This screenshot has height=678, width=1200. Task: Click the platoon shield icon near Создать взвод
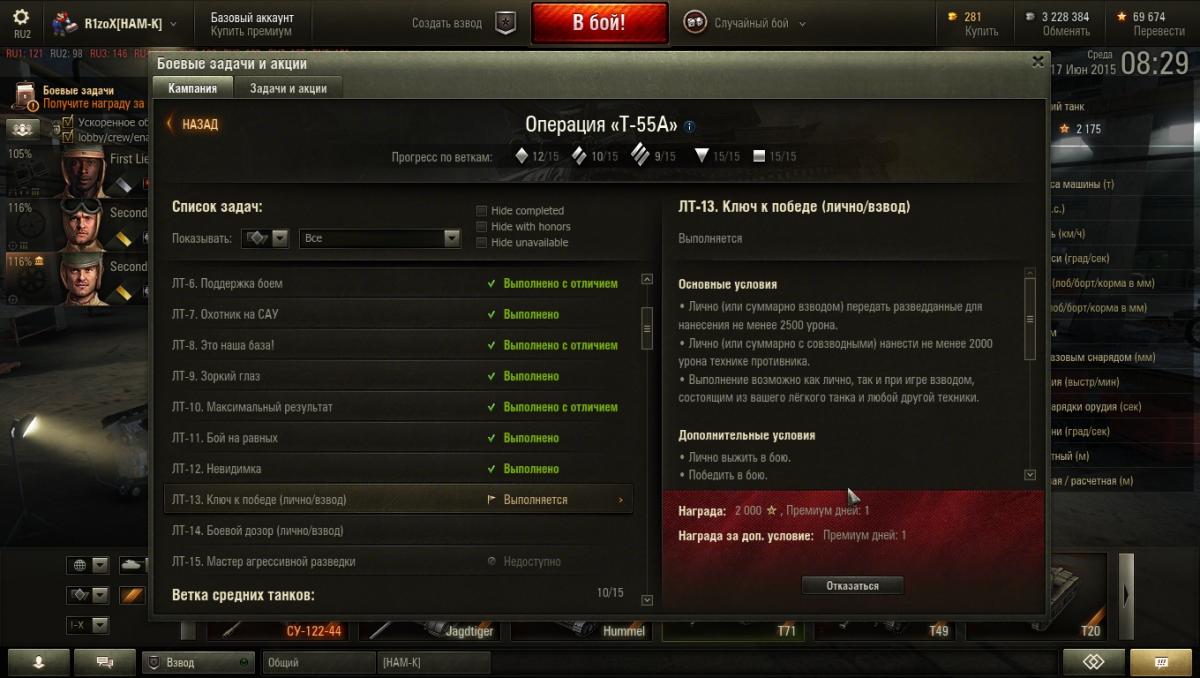[506, 23]
